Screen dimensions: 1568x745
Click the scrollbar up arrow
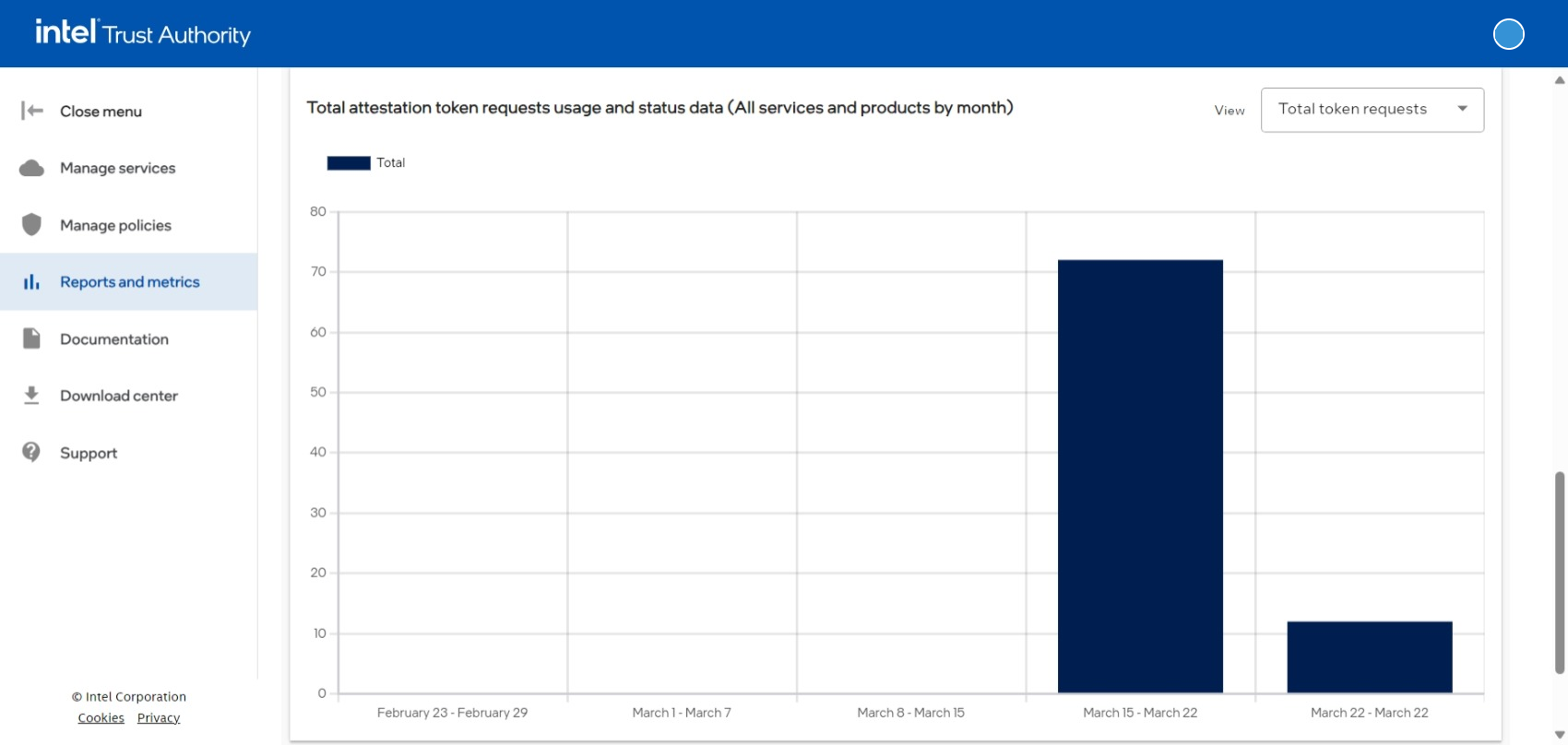pyautogui.click(x=1560, y=80)
